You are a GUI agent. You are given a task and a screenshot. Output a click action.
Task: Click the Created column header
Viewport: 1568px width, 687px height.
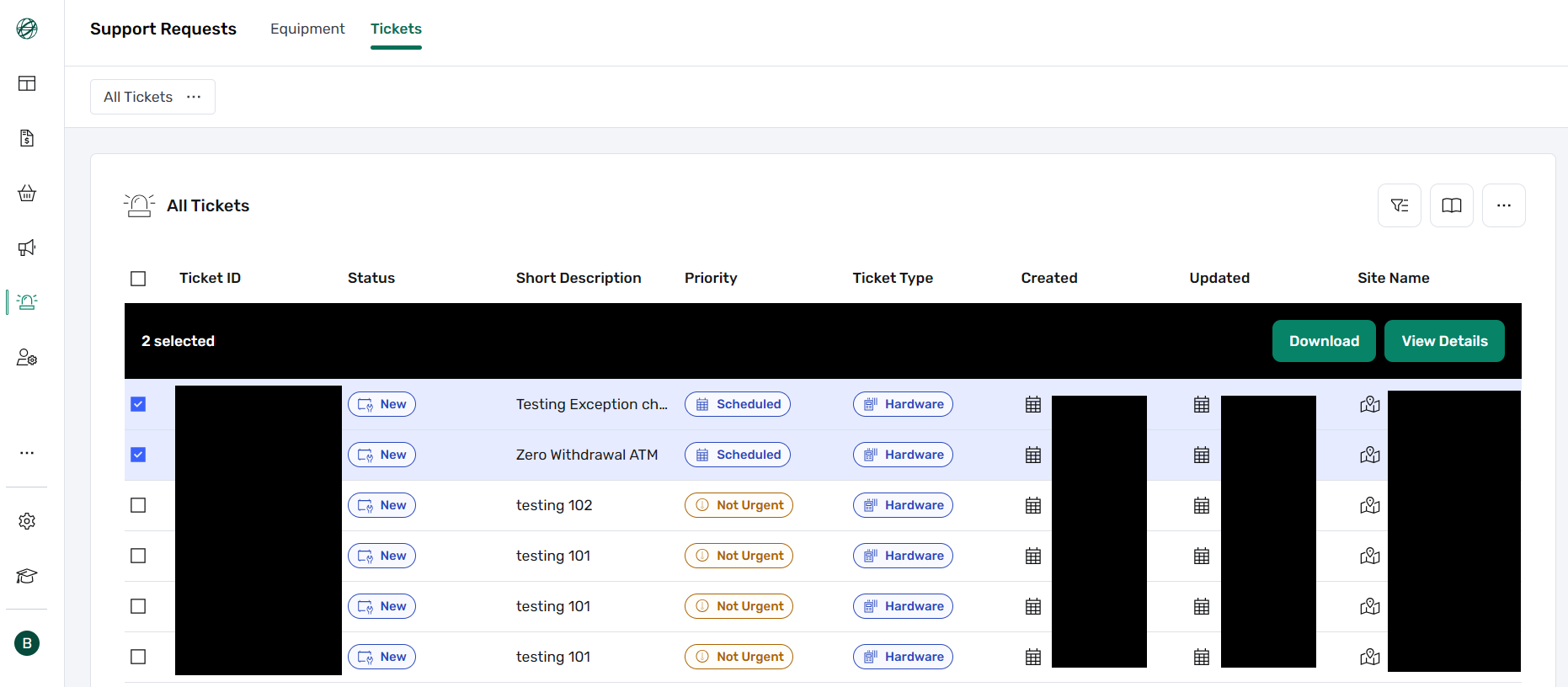pos(1049,278)
